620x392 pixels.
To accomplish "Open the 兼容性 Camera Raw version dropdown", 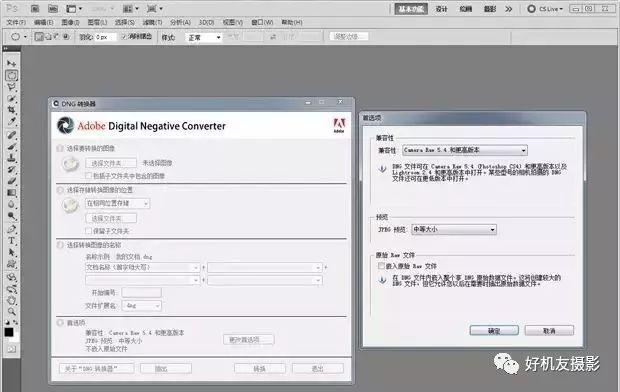I will coord(465,150).
